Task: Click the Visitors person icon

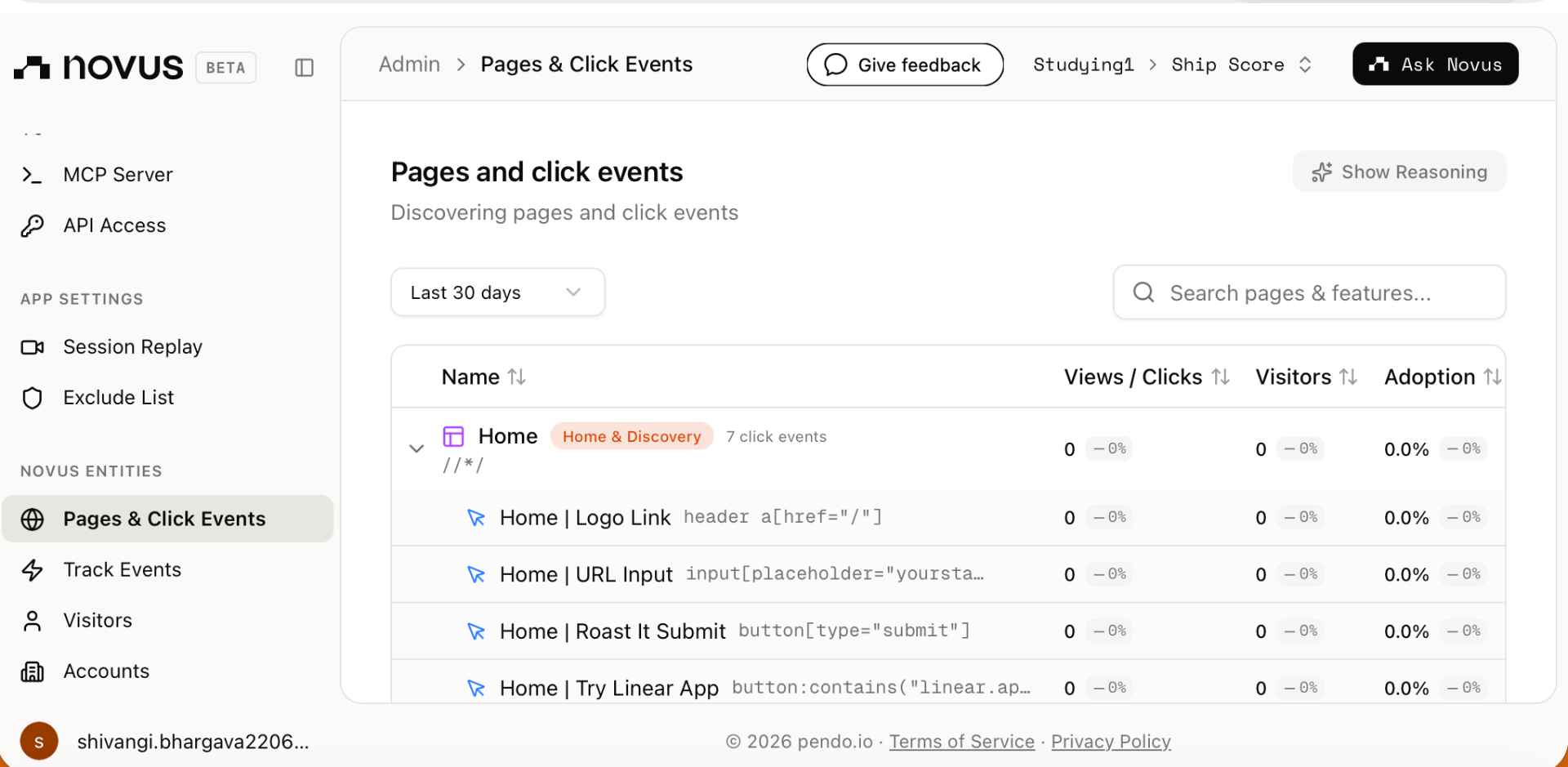Action: click(x=32, y=621)
